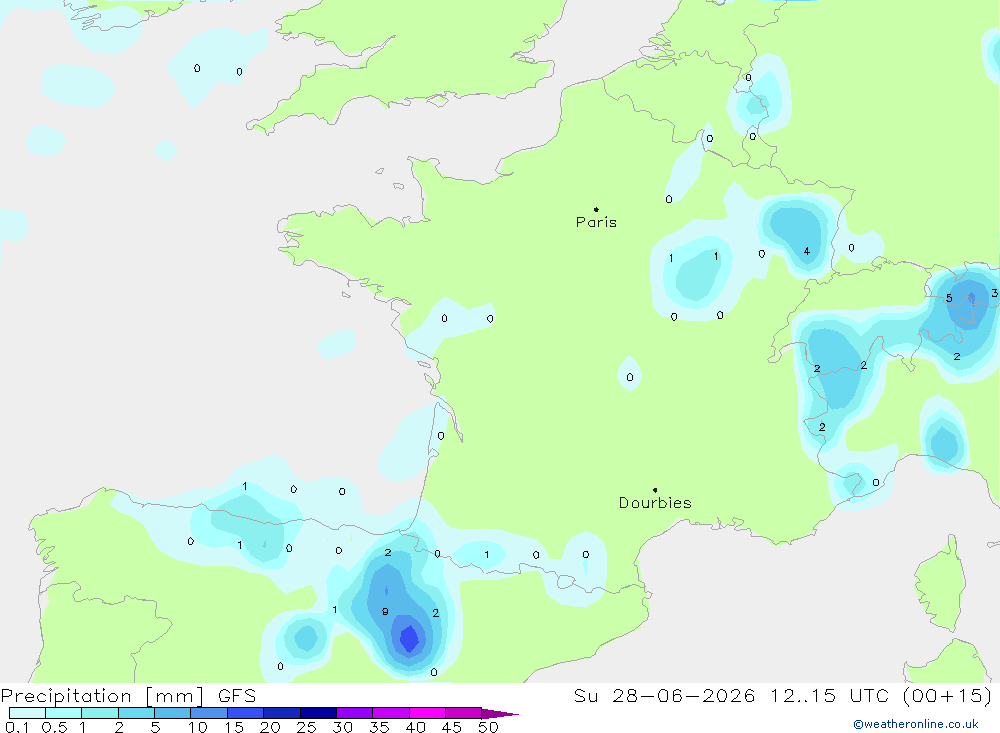This screenshot has width=1000, height=733.
Task: Click the weatheronline.co.uk copyright link
Action: pos(916,724)
